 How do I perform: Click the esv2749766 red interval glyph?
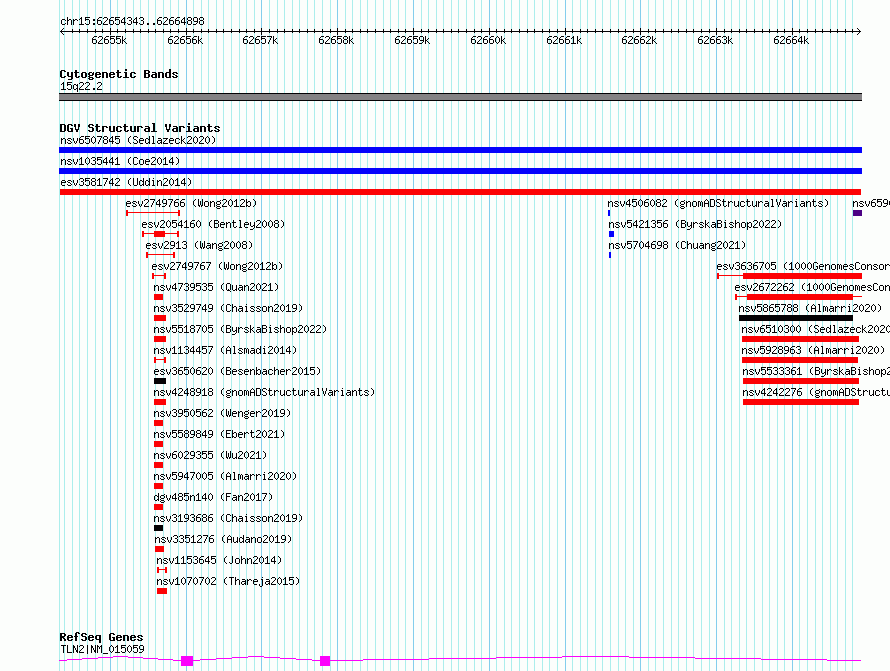tap(153, 213)
